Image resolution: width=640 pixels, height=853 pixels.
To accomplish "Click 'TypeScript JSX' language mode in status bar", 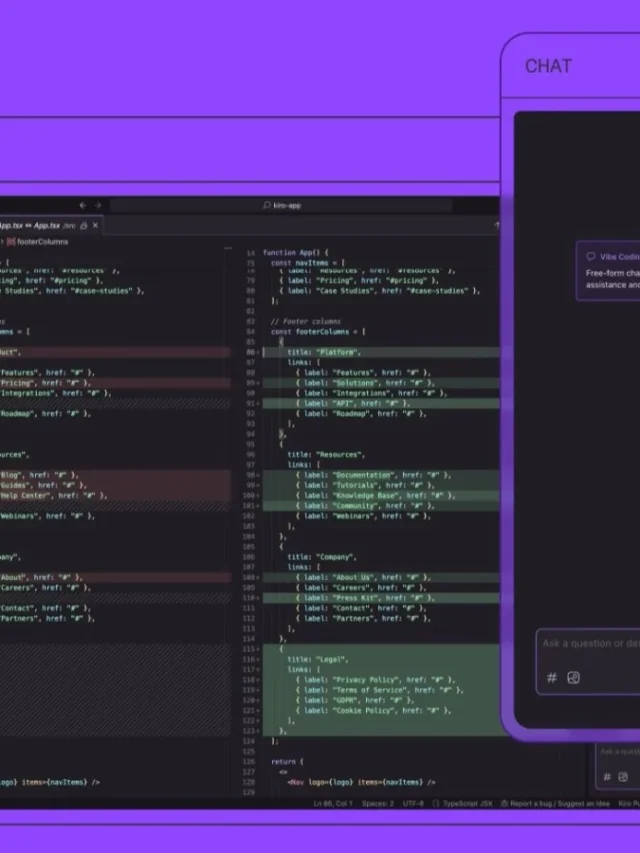I will pos(467,803).
